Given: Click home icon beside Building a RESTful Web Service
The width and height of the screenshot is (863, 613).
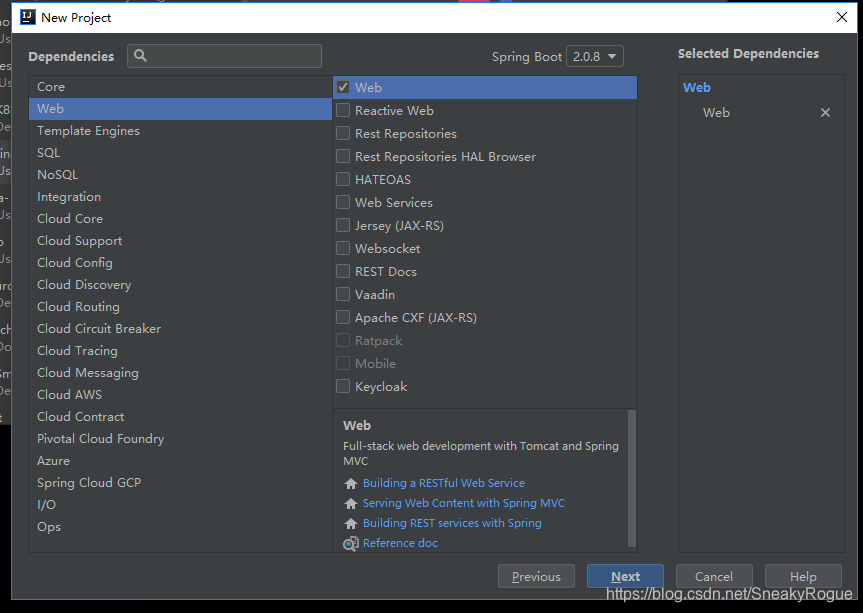Looking at the screenshot, I should pyautogui.click(x=351, y=483).
